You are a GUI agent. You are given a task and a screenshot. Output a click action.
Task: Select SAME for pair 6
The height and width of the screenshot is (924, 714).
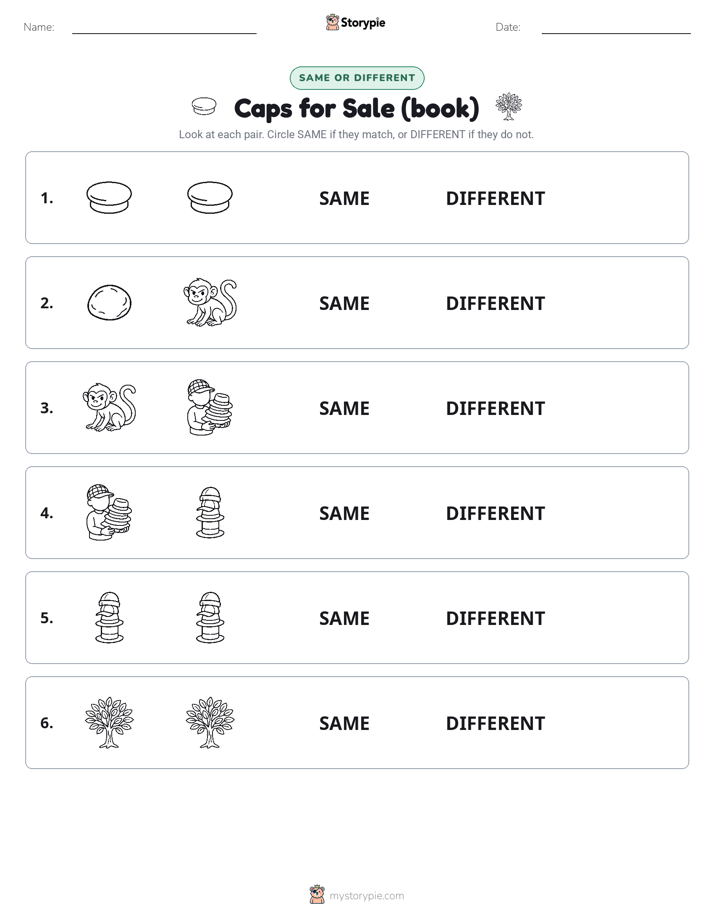click(344, 724)
